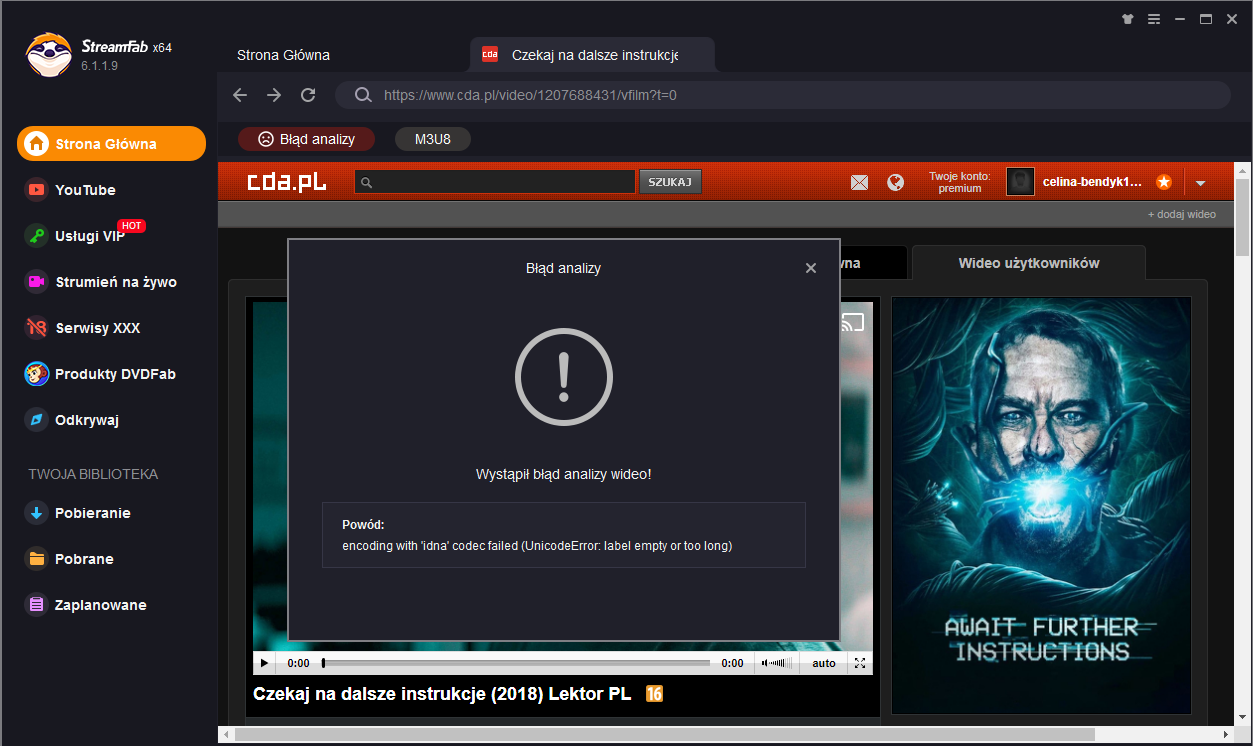Open the auto quality selector

pyautogui.click(x=824, y=663)
